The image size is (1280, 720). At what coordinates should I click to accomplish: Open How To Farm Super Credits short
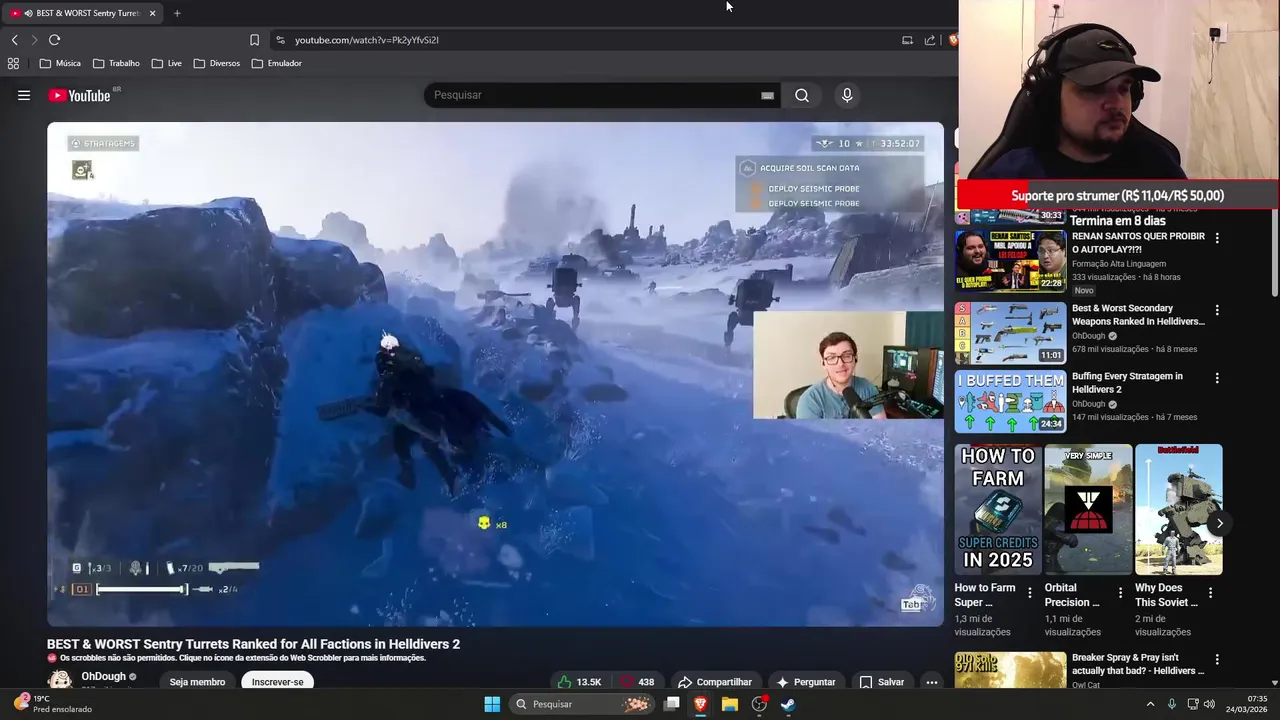(998, 510)
